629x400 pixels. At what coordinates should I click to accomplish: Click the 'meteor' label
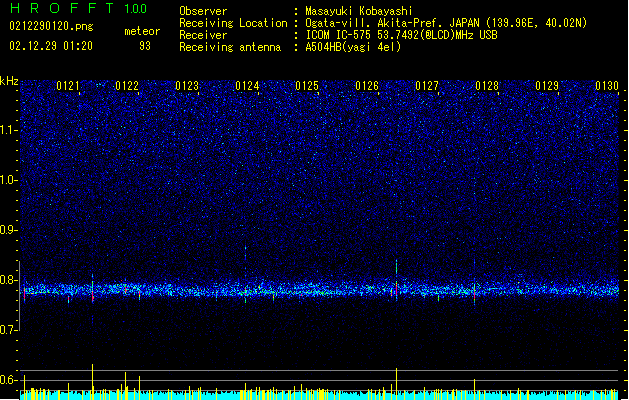click(x=142, y=31)
